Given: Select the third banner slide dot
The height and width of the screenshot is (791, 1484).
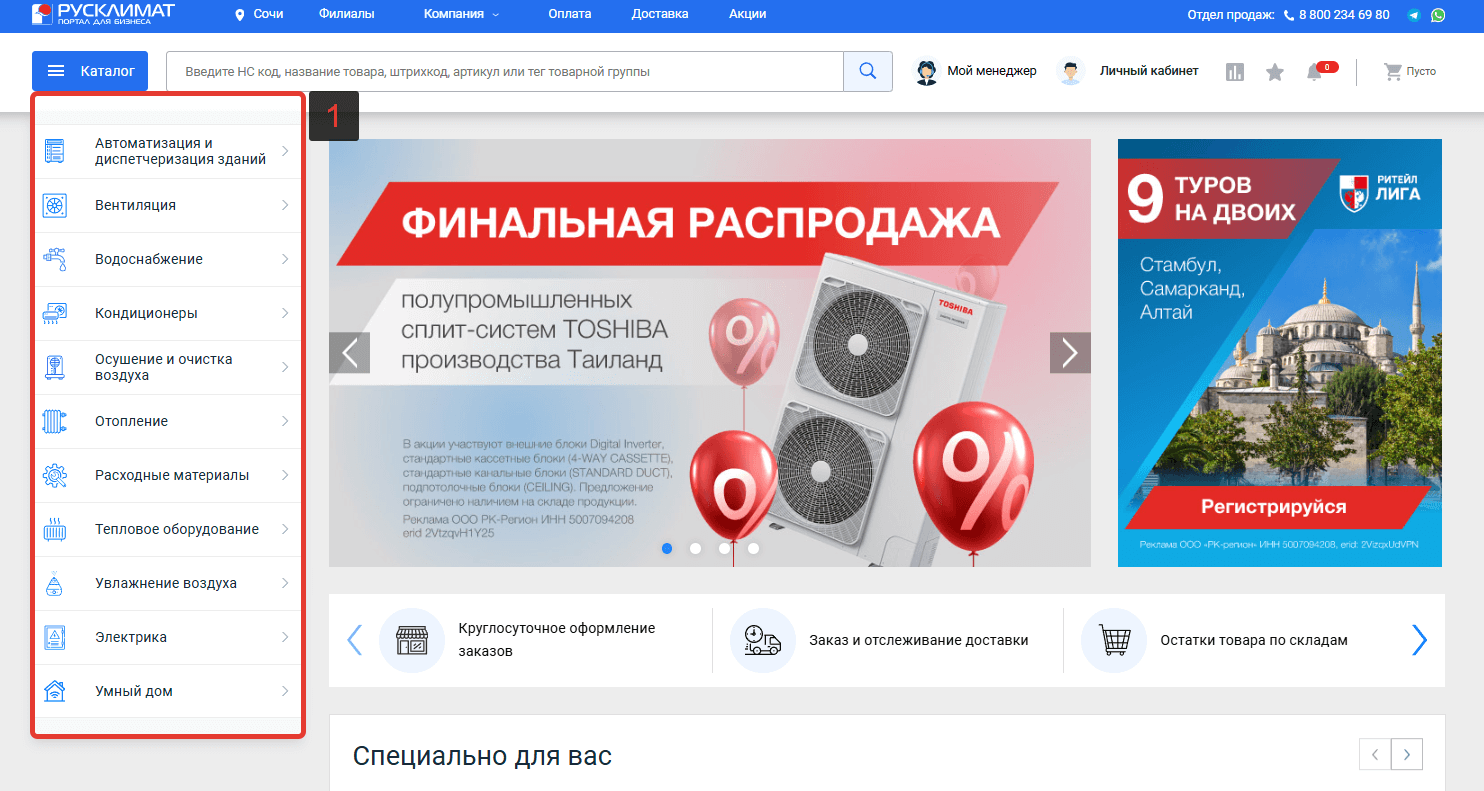Looking at the screenshot, I should coord(724,548).
